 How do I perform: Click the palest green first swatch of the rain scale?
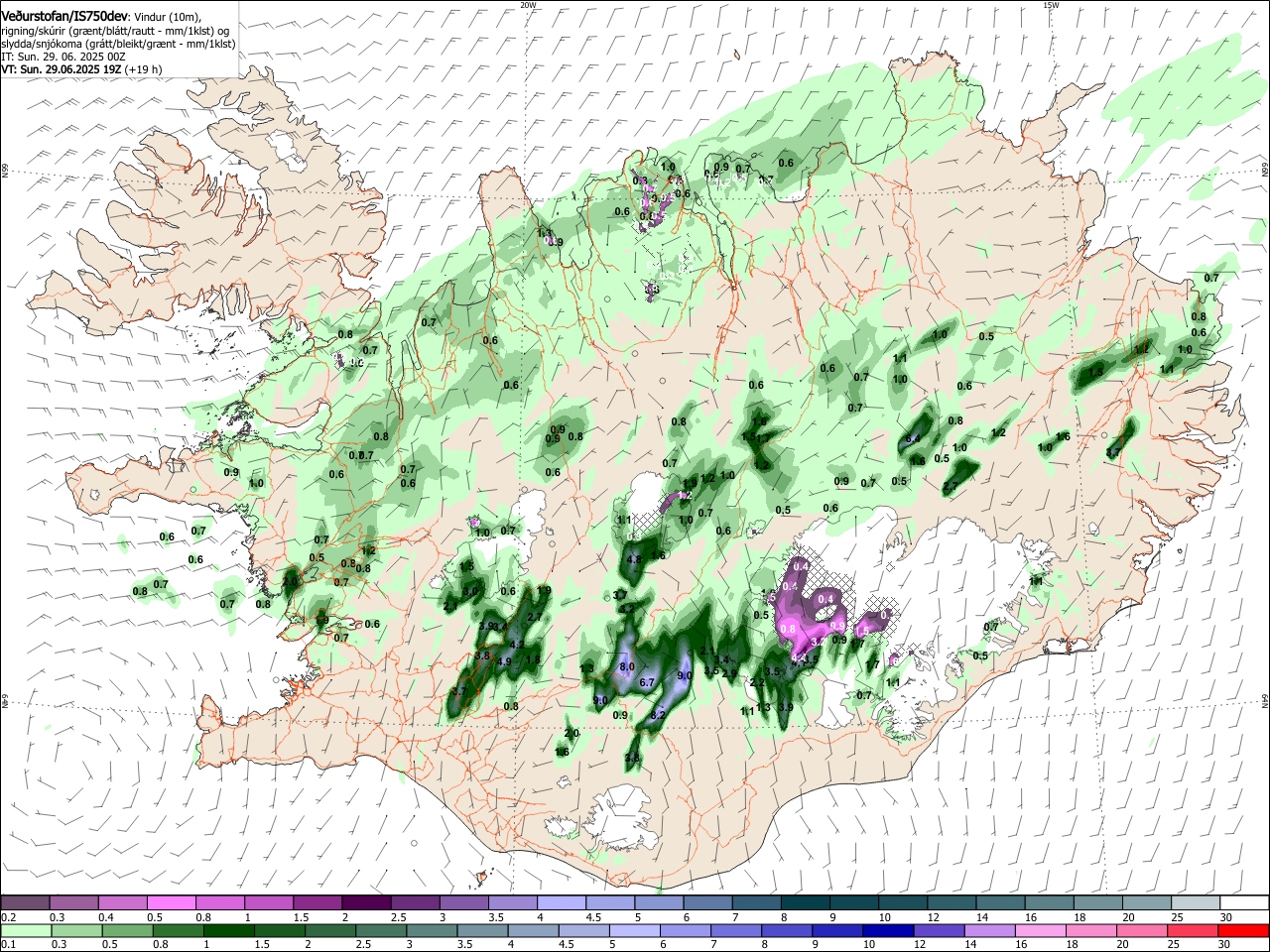(25, 930)
